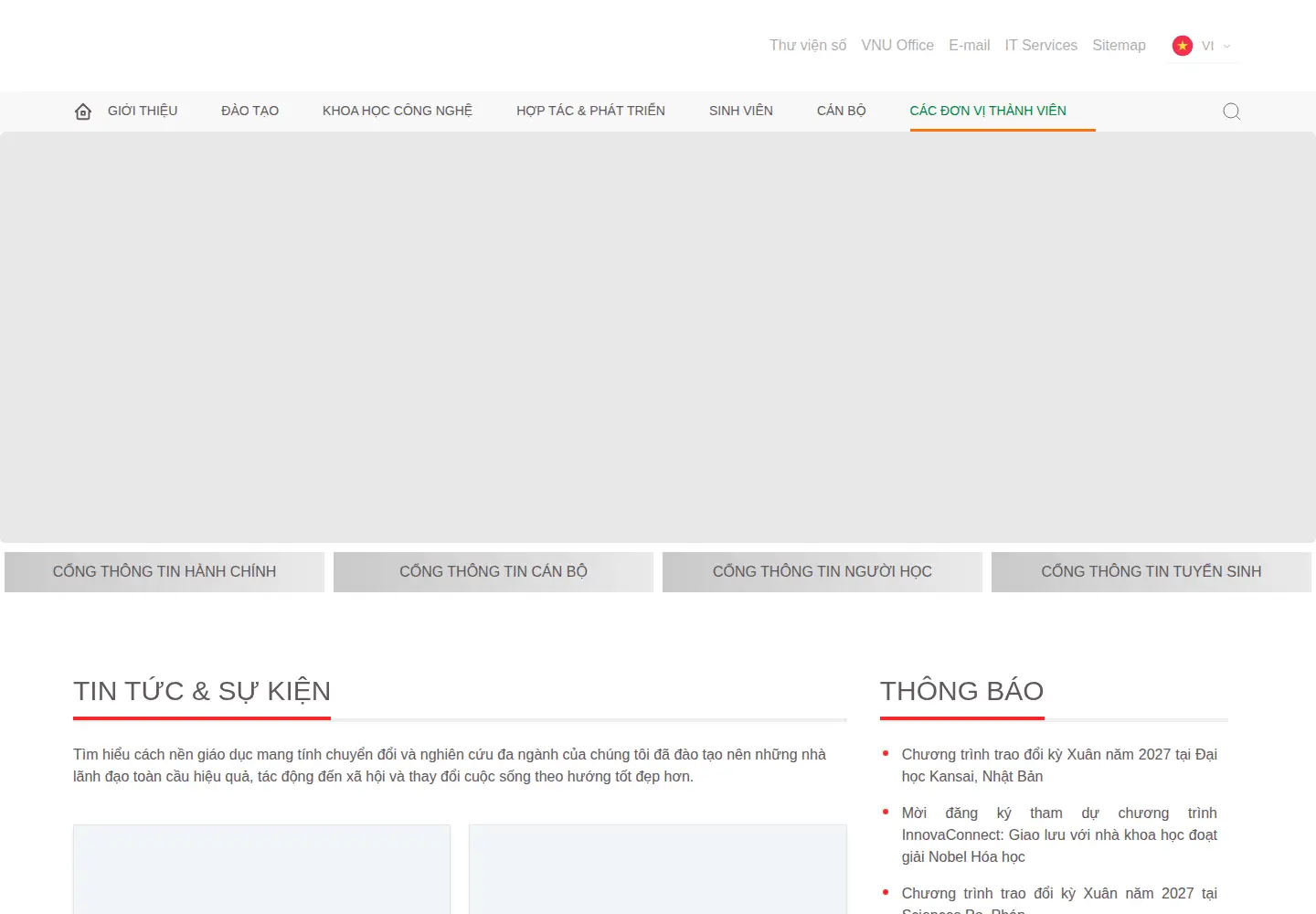
Task: Click the Thông báo heading
Action: (961, 691)
